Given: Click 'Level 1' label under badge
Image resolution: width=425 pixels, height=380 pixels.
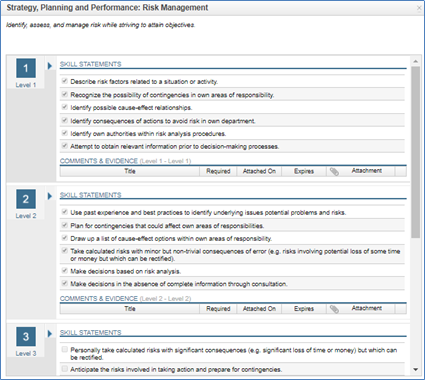Looking at the screenshot, I should [x=26, y=85].
